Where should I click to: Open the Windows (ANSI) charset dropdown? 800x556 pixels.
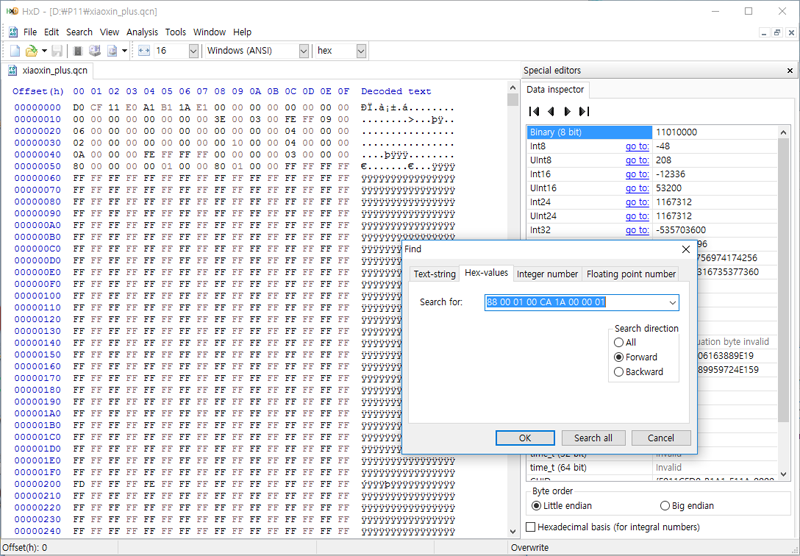[x=304, y=50]
